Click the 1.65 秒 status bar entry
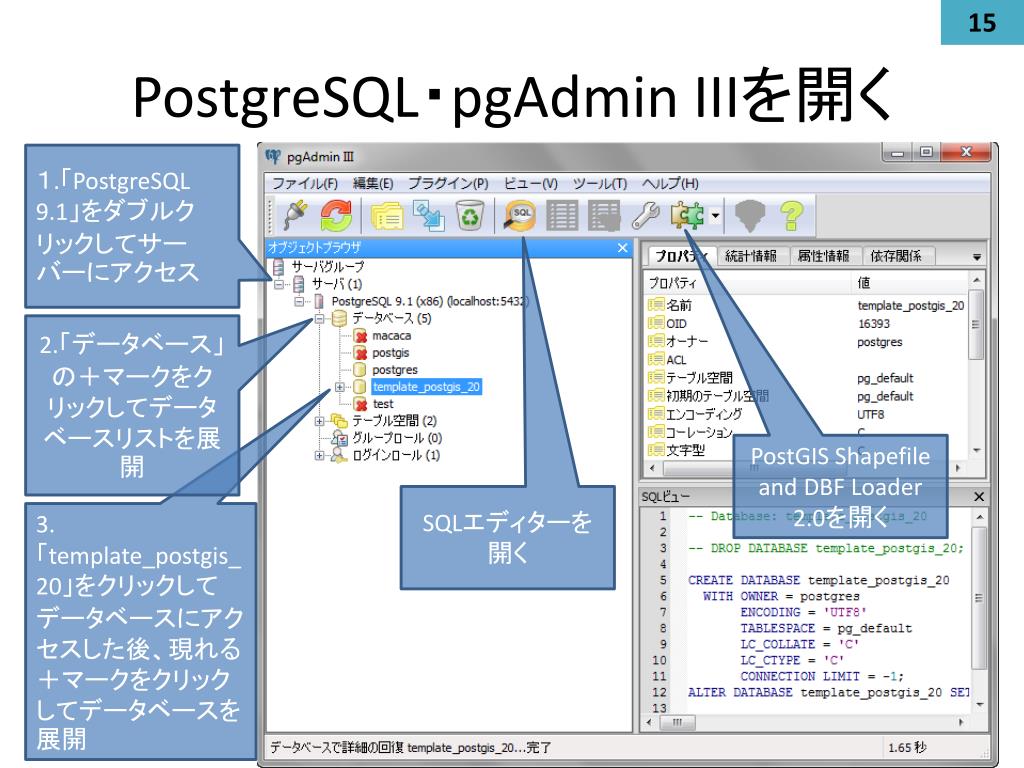1024x768 pixels. point(906,747)
